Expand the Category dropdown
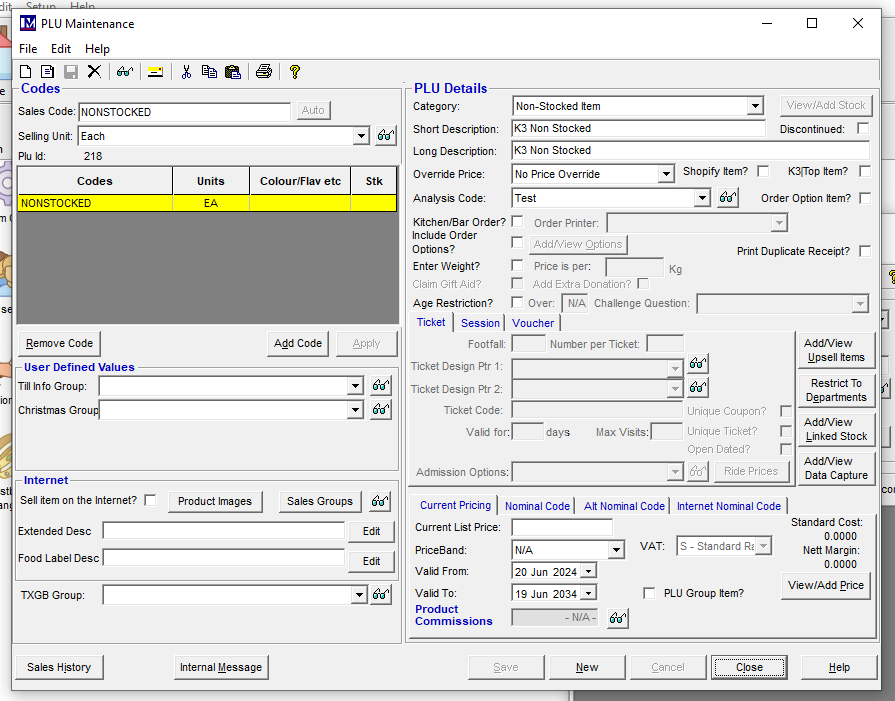895x701 pixels. 755,106
